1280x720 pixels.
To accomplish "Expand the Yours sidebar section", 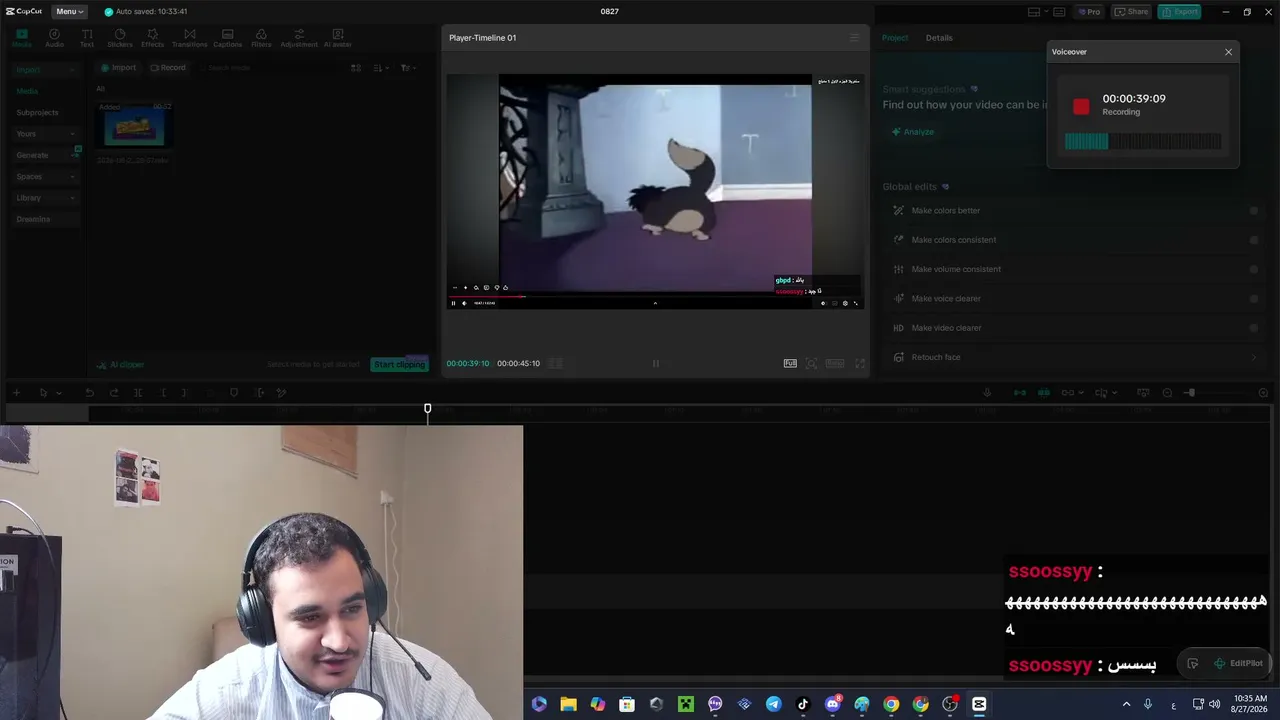I will (45, 134).
